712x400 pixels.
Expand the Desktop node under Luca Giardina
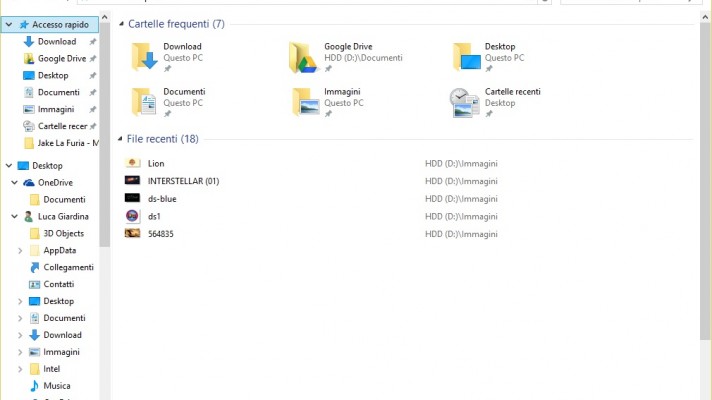coord(20,301)
